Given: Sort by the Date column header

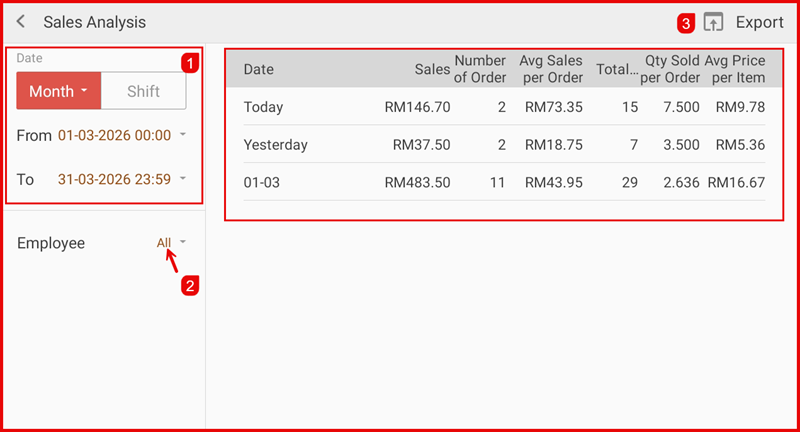Looking at the screenshot, I should (259, 69).
